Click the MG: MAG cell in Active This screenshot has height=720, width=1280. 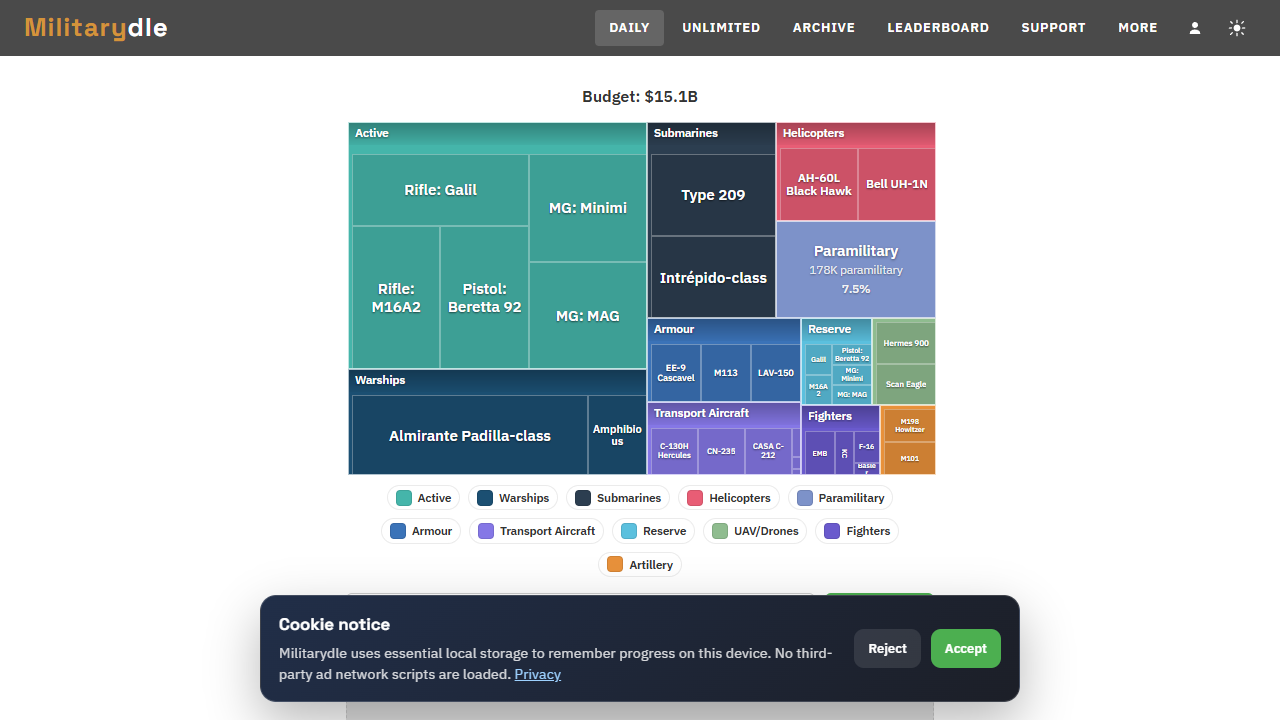[588, 316]
